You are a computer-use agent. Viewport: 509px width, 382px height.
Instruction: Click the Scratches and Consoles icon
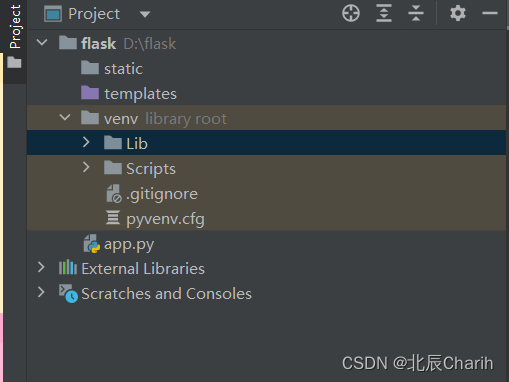pos(68,293)
